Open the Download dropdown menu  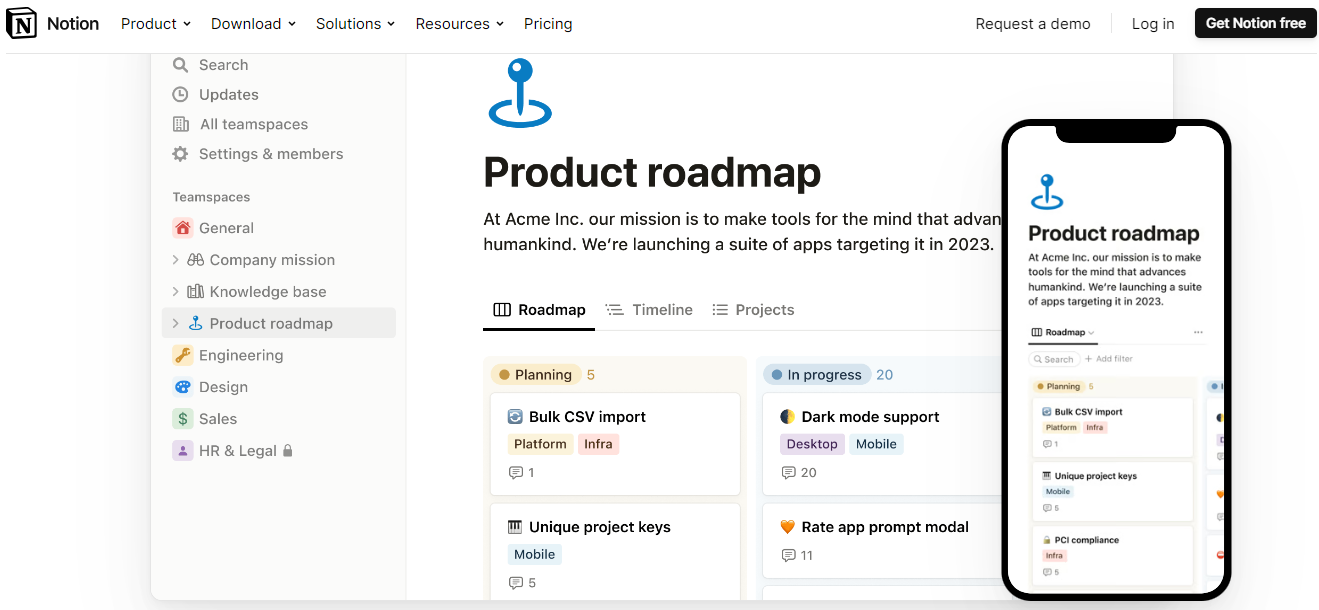254,24
